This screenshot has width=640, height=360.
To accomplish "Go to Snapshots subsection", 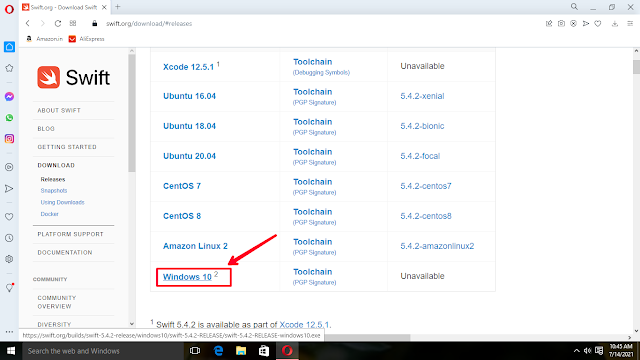I will coord(53,191).
